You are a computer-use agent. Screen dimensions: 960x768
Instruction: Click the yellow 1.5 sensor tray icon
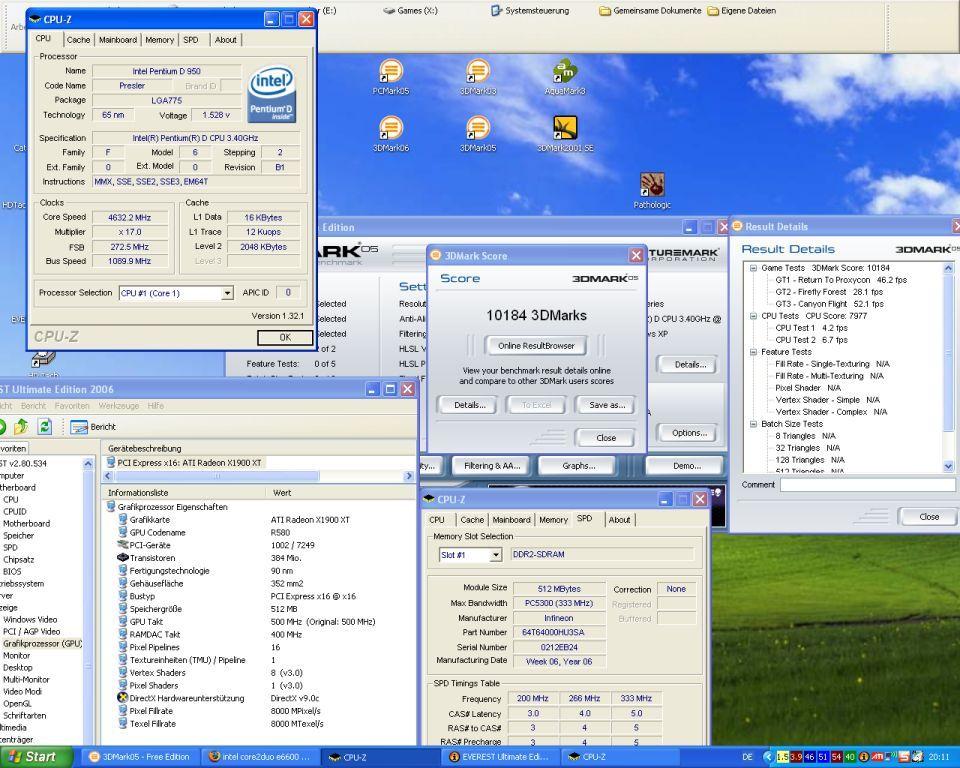782,757
